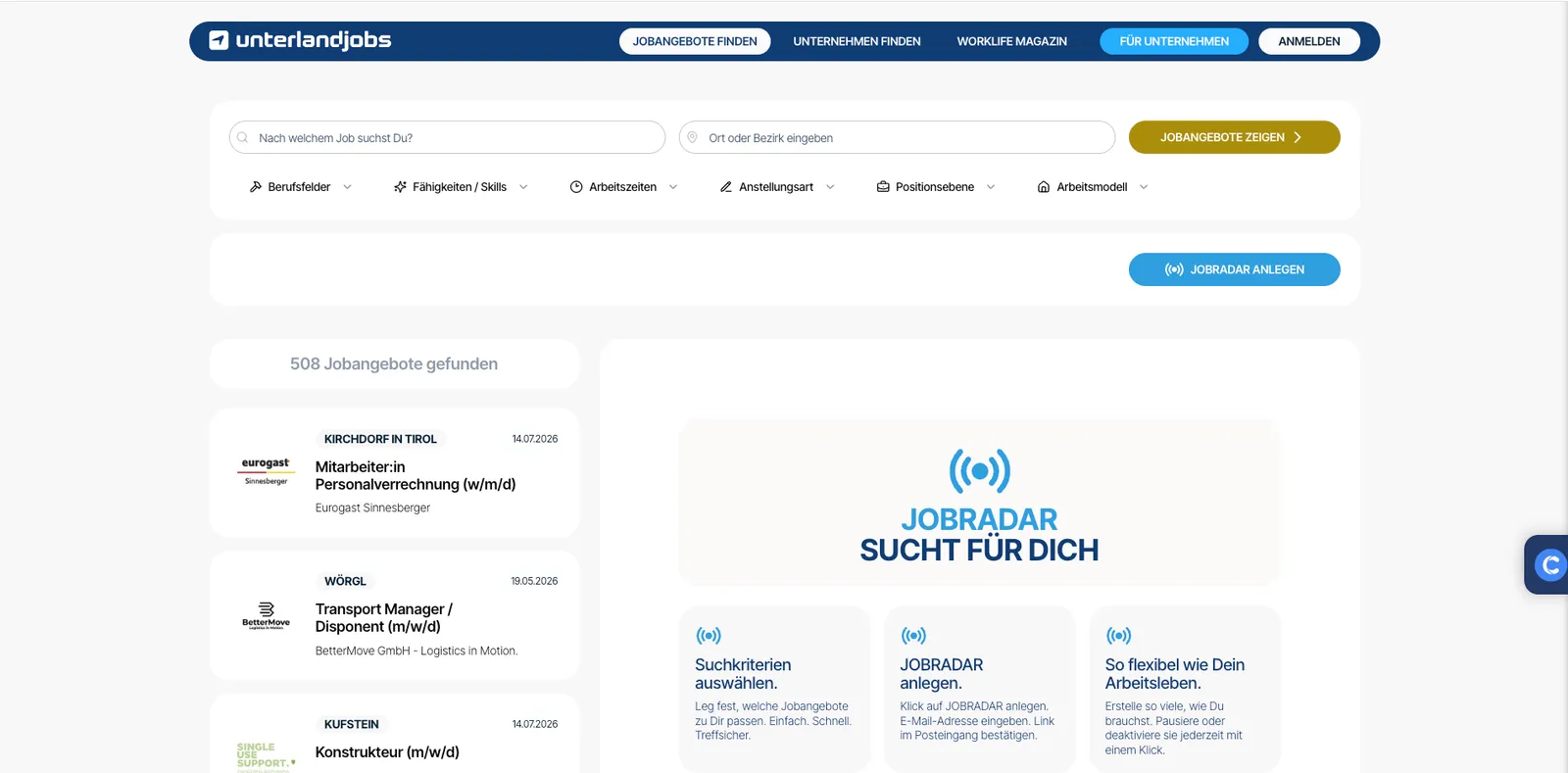
Task: Select JOBANGEBOTE FINDEN in the navigation
Action: pos(695,41)
